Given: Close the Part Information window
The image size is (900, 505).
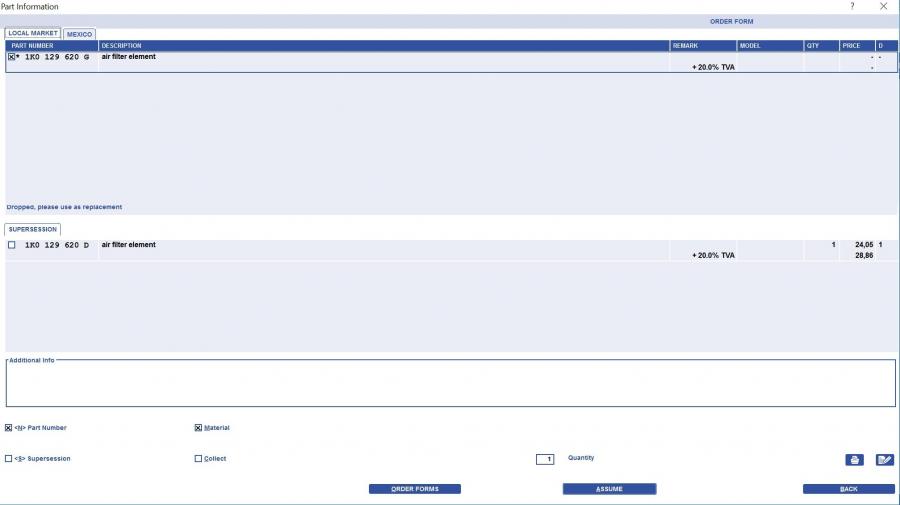Looking at the screenshot, I should [x=883, y=7].
